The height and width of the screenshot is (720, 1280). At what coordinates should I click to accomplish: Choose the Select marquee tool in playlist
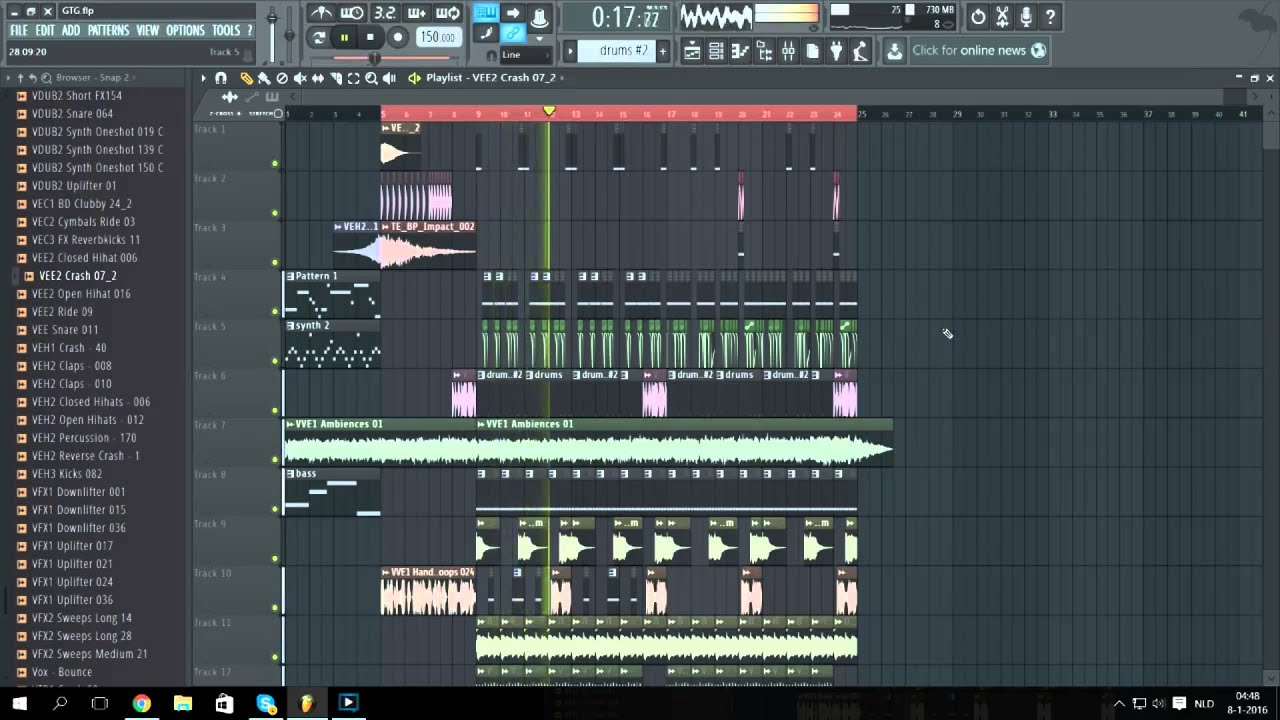pyautogui.click(x=353, y=78)
